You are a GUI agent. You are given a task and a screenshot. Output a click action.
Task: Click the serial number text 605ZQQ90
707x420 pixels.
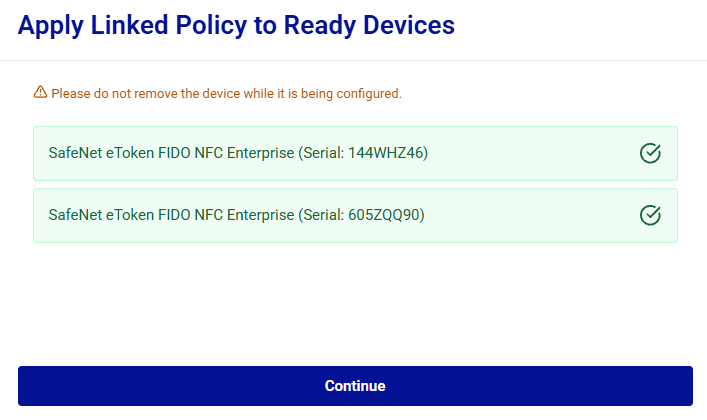point(384,215)
